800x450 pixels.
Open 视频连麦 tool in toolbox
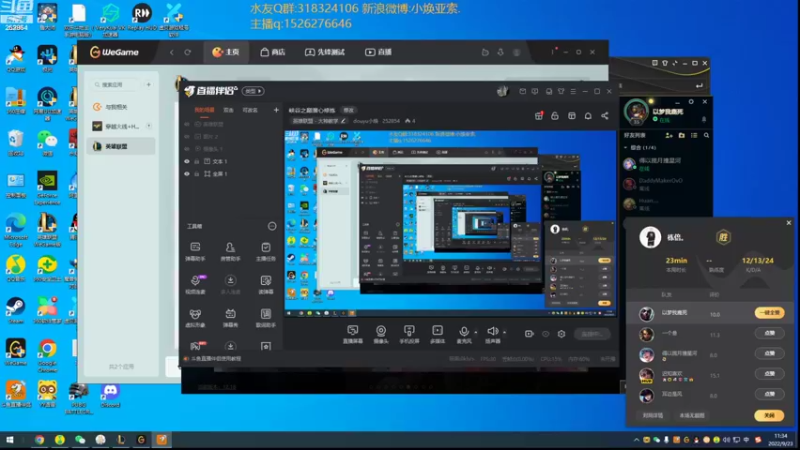pyautogui.click(x=195, y=285)
